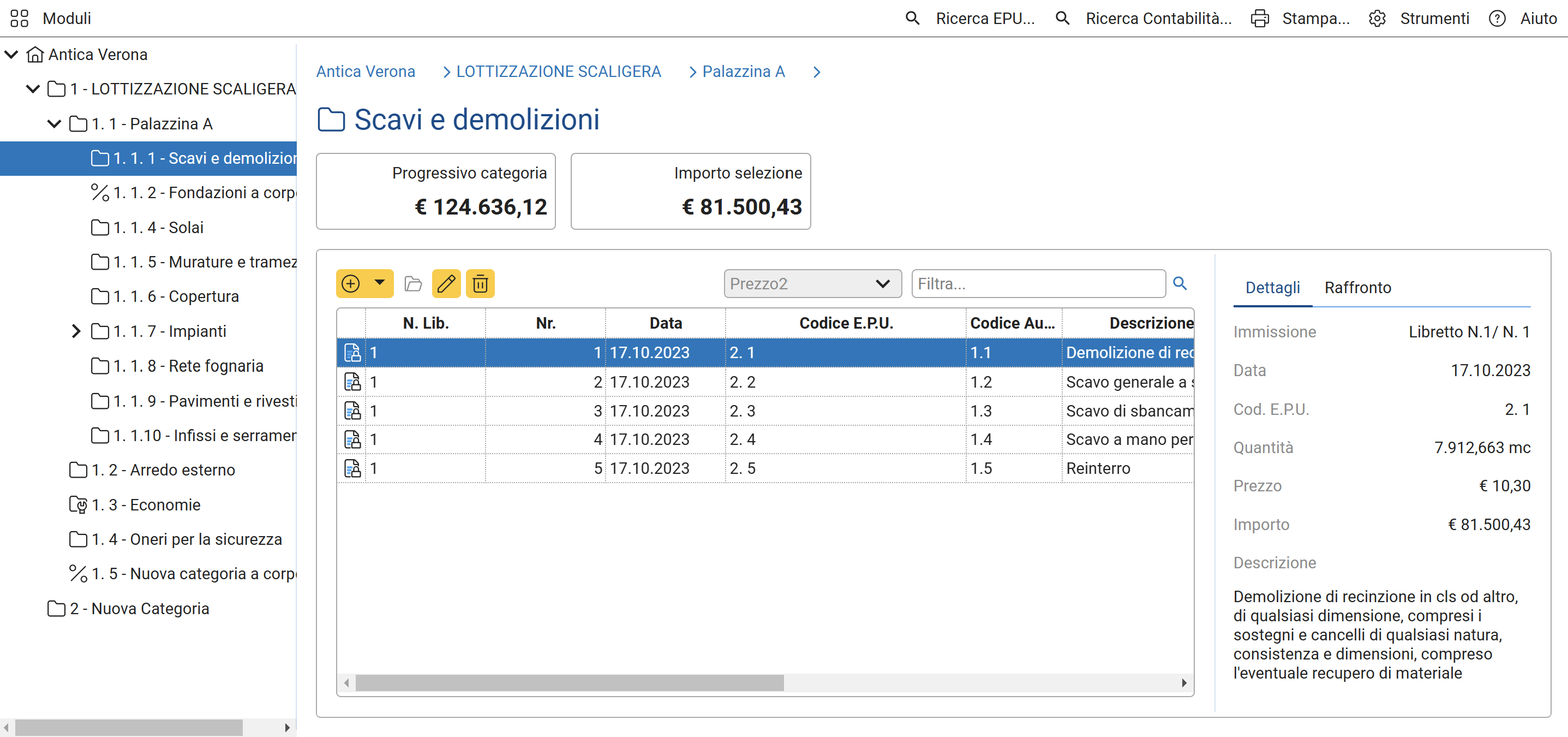This screenshot has height=737, width=1568.
Task: Click the LOTTIZZAZIONE SCALIGERA breadcrumb link
Action: (x=558, y=72)
